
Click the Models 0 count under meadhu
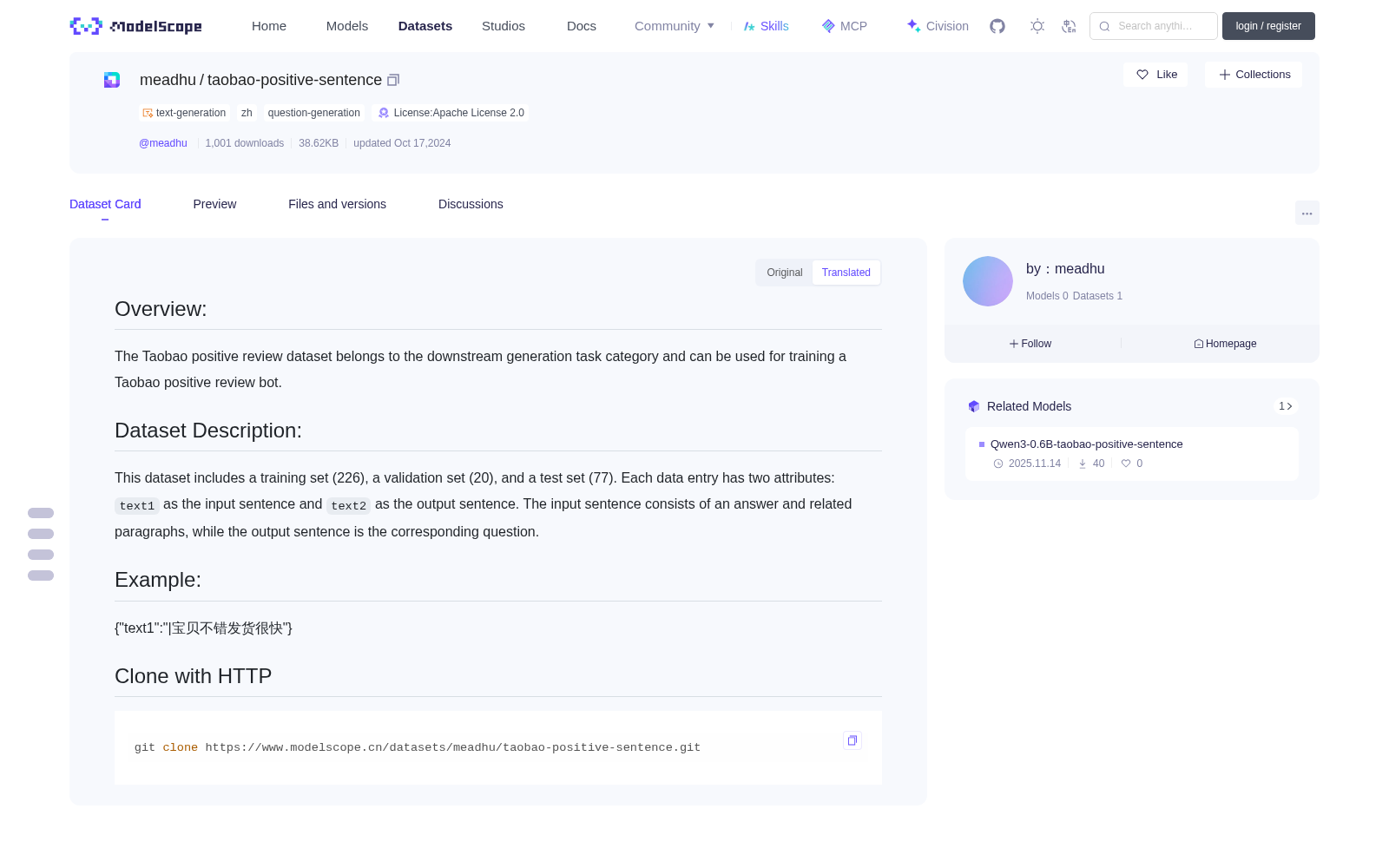pos(1047,296)
